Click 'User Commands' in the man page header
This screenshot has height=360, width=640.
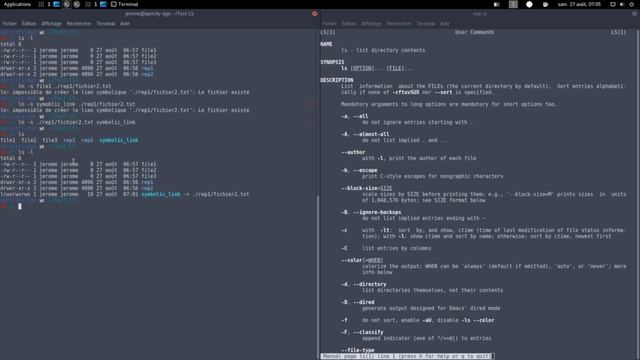(474, 32)
